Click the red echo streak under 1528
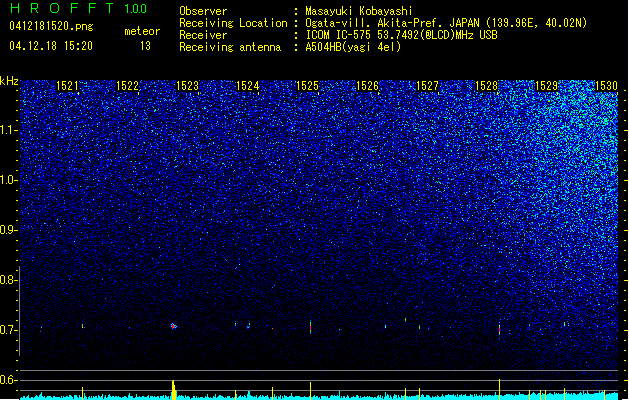Image resolution: width=629 pixels, height=400 pixels. (499, 329)
